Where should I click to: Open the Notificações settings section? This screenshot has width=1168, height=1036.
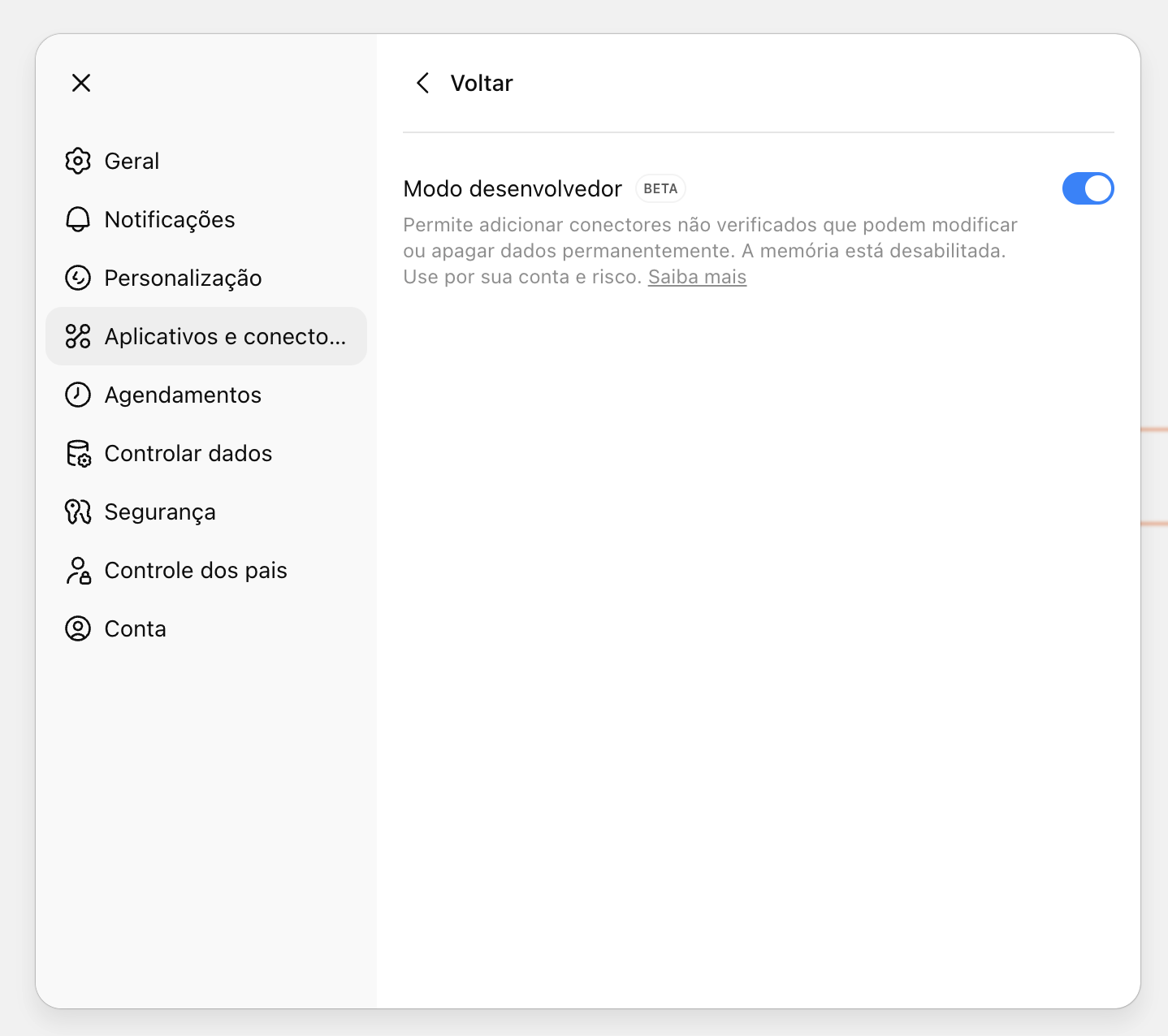pos(170,219)
